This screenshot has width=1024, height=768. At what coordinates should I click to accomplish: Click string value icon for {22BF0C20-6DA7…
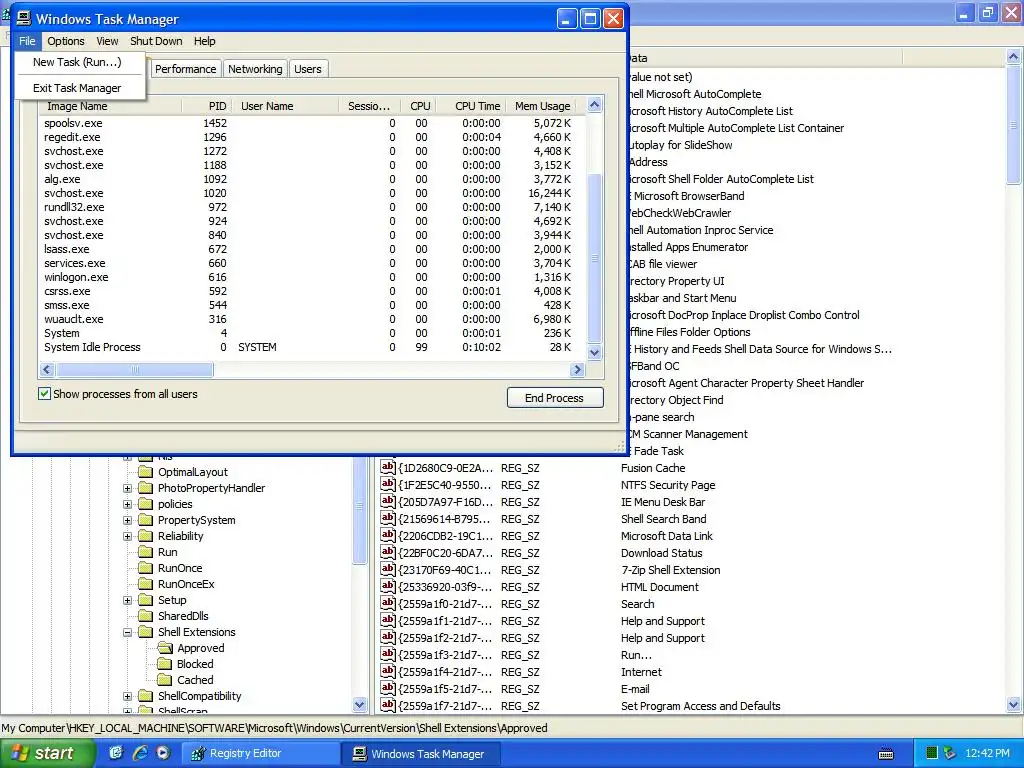(388, 552)
